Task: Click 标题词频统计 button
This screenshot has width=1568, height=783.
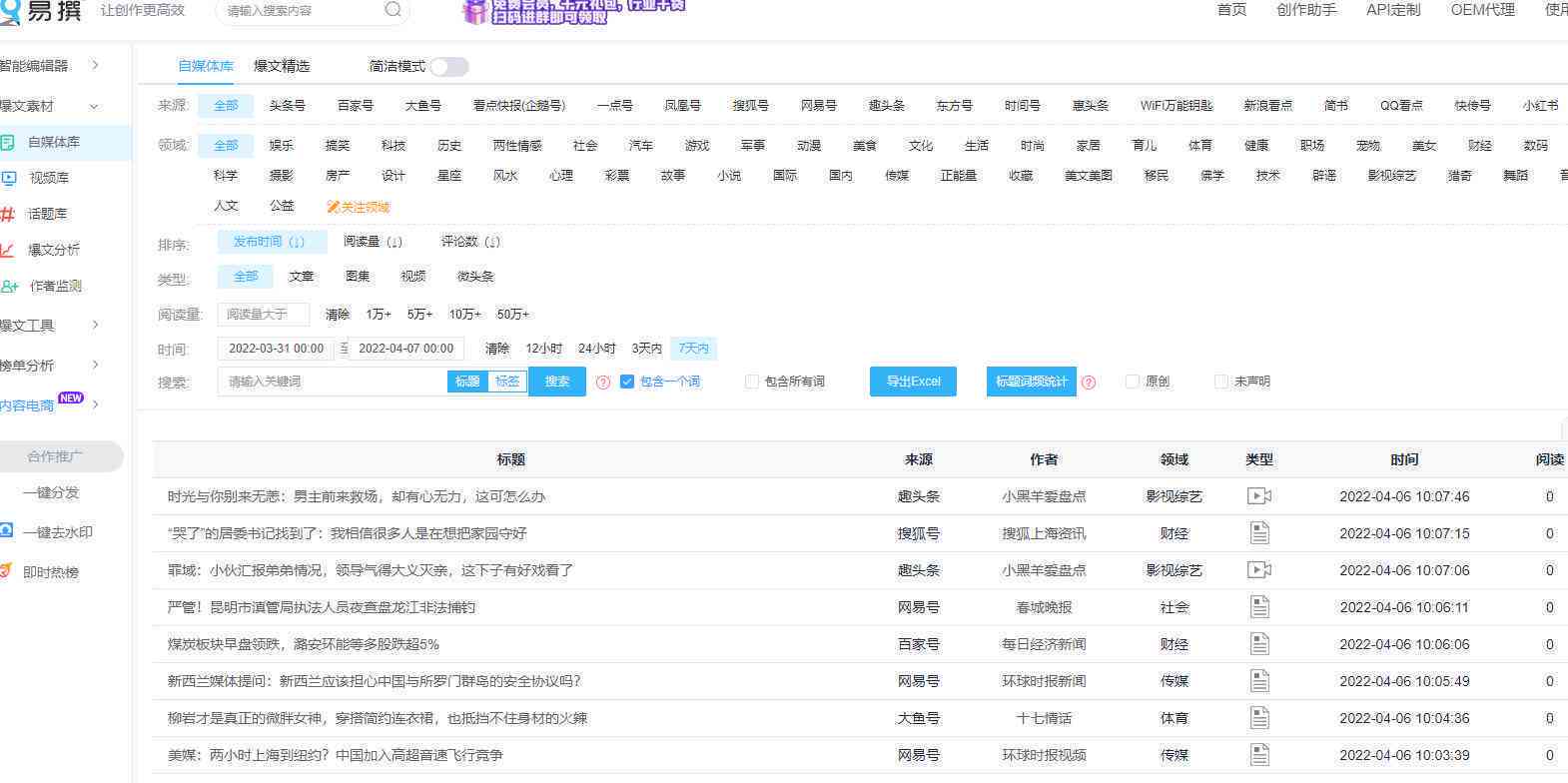Action: (x=1032, y=382)
